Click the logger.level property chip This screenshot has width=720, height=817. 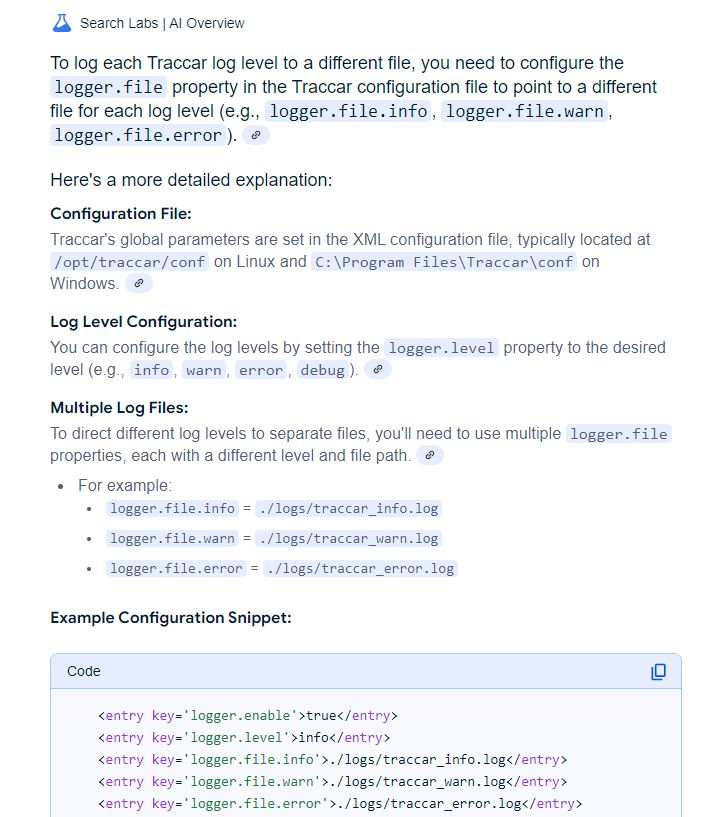pos(441,348)
